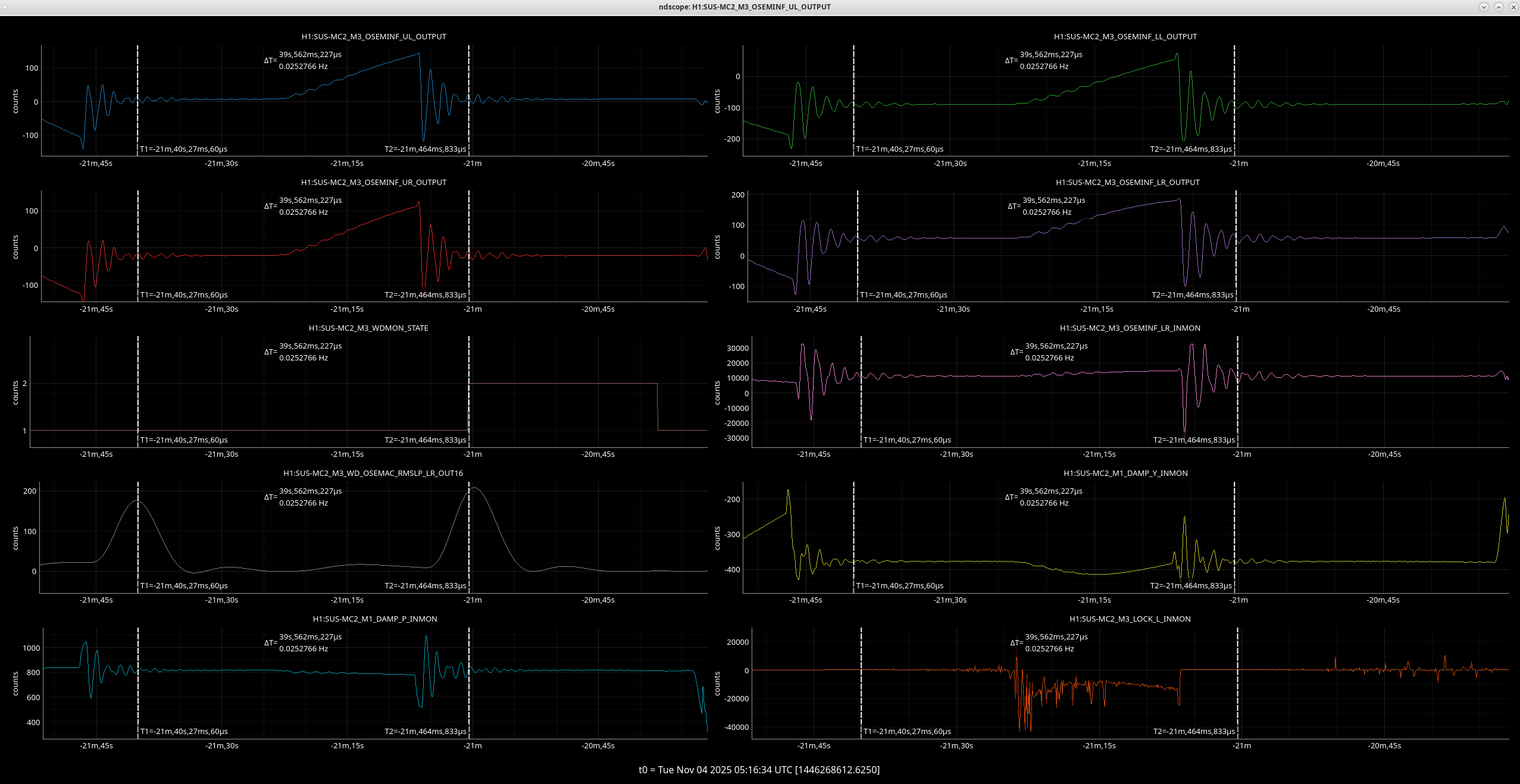
Task: Click the window maximize up-arrow button
Action: point(1499,7)
